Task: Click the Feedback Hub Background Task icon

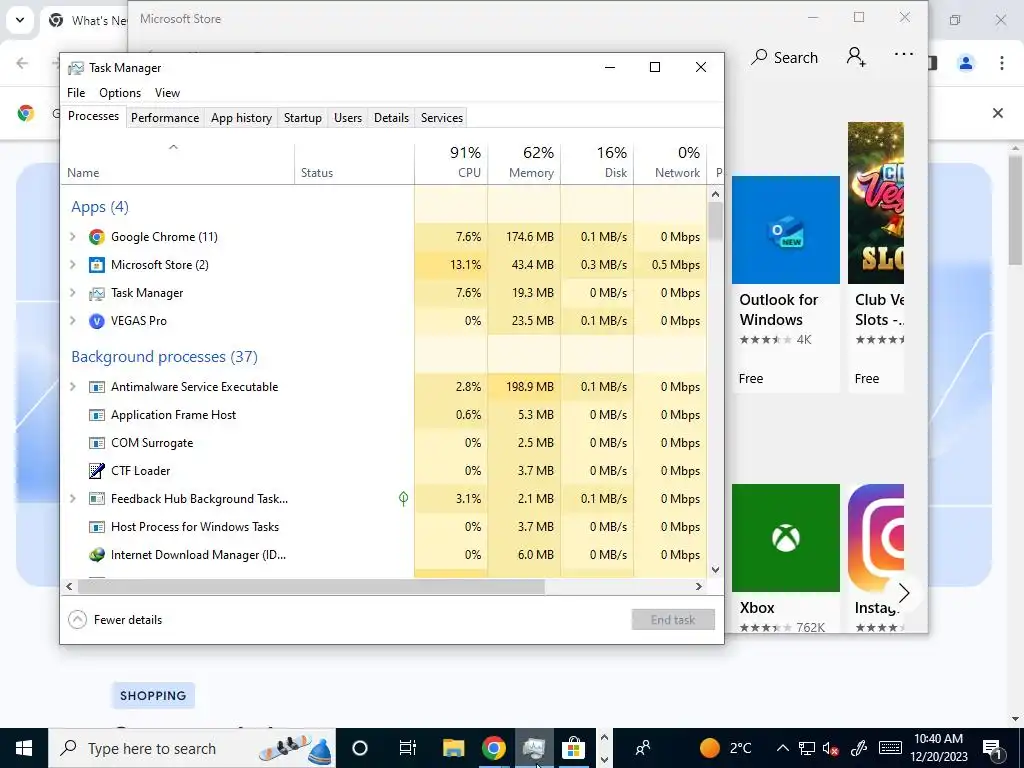Action: click(97, 499)
